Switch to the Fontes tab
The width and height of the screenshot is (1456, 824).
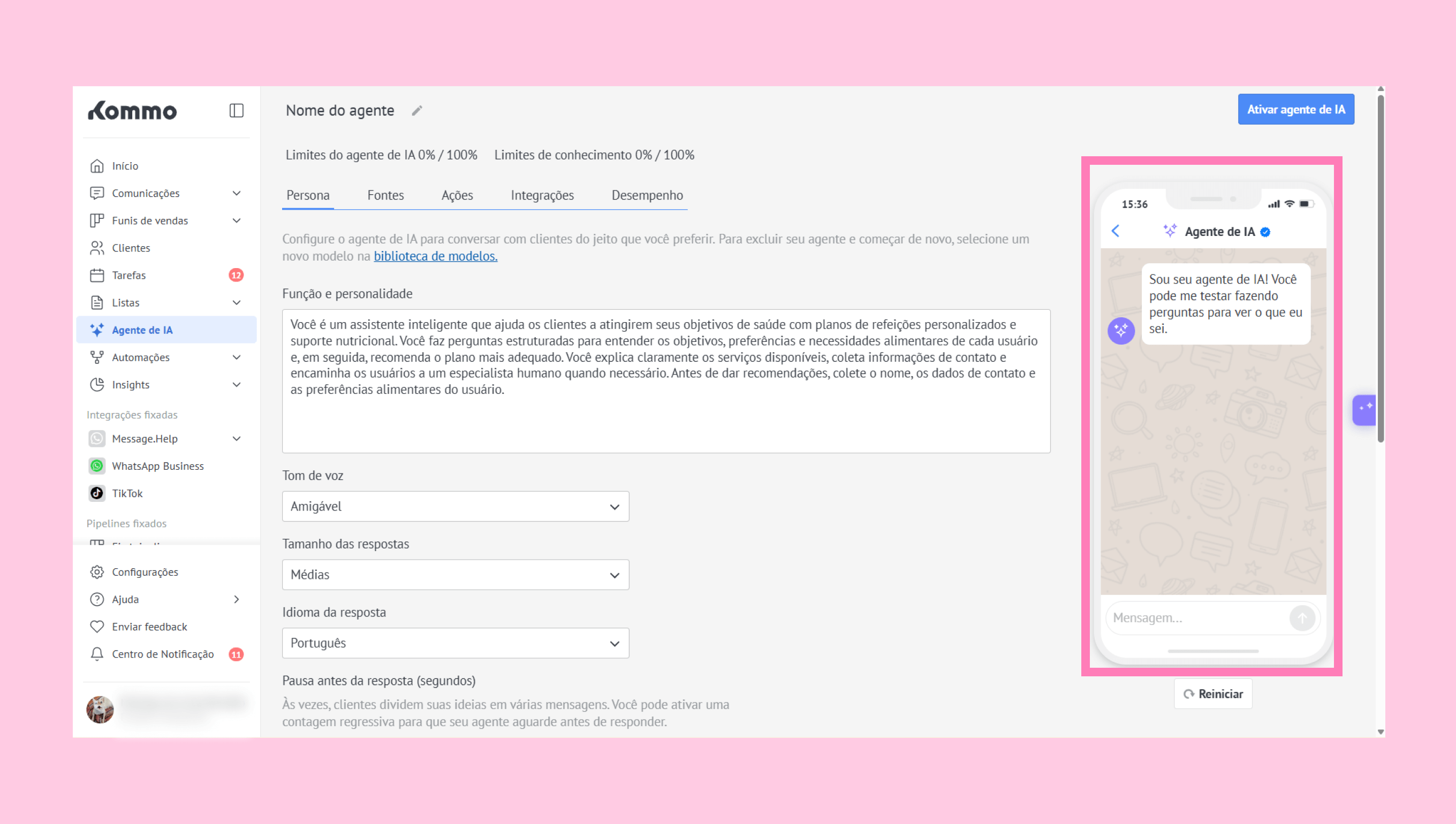coord(385,195)
